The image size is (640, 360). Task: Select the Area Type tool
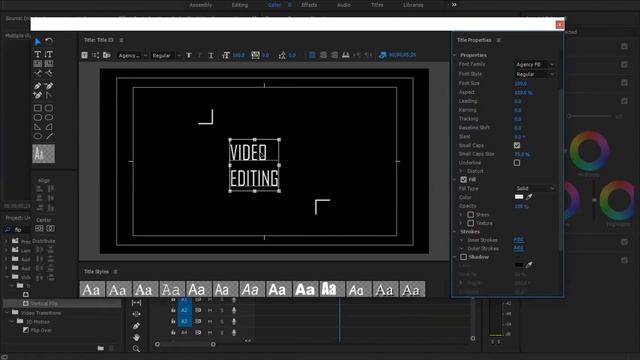pyautogui.click(x=38, y=63)
